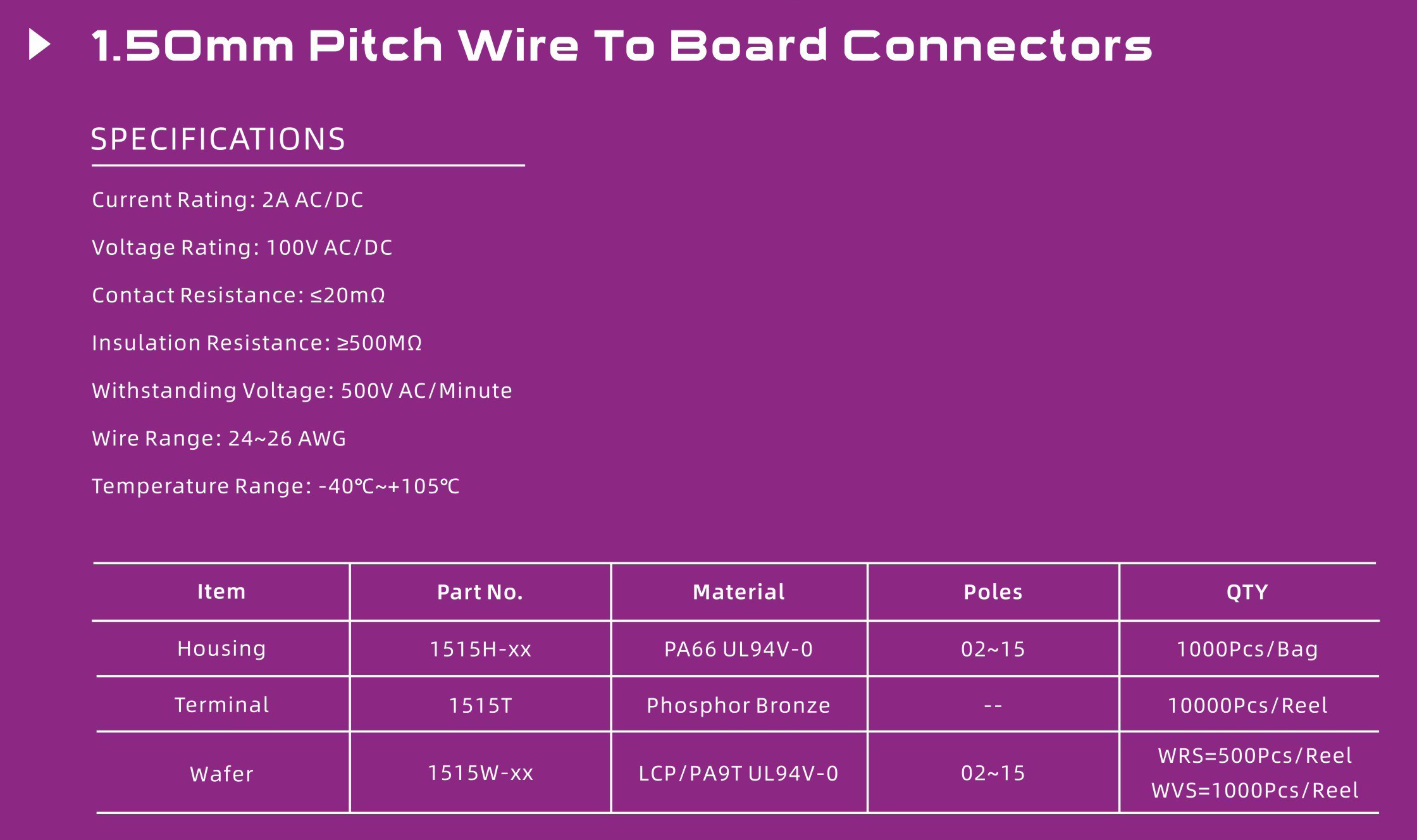Click the 10000Pcs/Reel terminal quantity cell
The height and width of the screenshot is (840, 1417).
point(1247,705)
